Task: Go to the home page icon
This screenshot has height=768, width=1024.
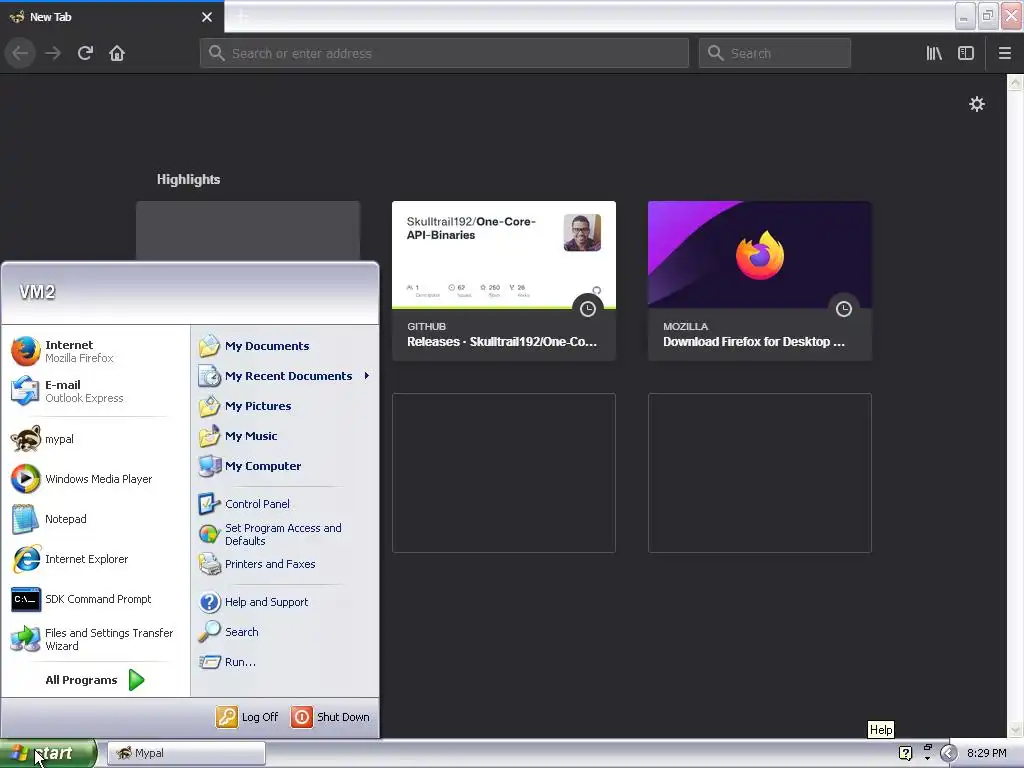Action: point(117,53)
